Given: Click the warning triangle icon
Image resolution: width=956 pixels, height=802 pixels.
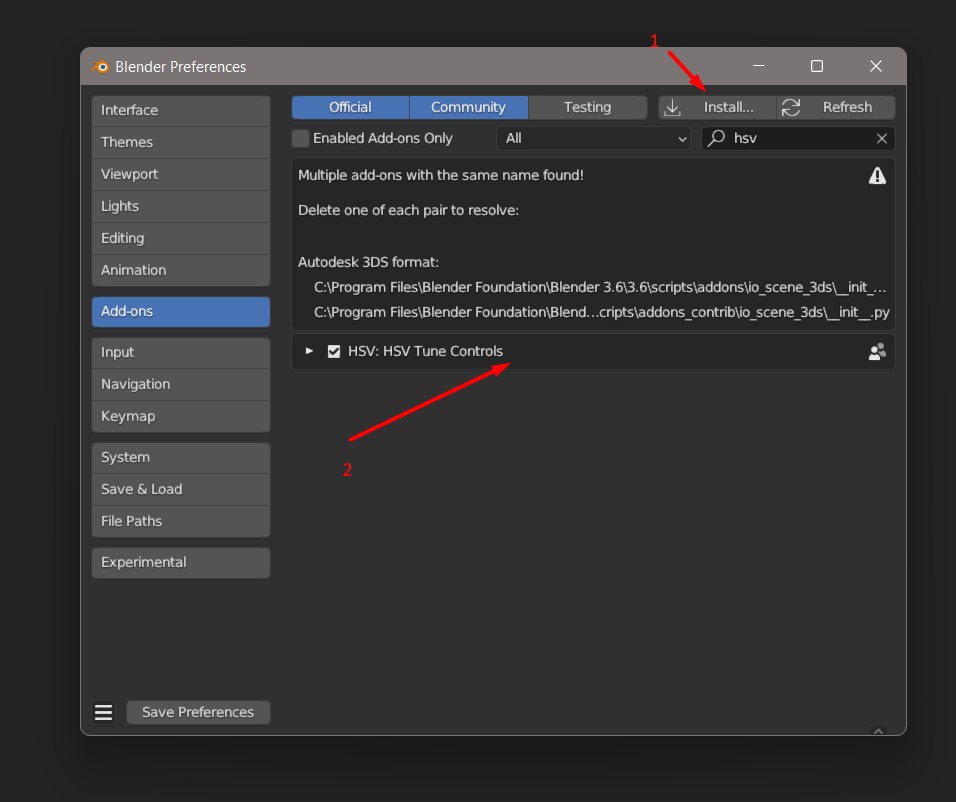Looking at the screenshot, I should point(877,176).
